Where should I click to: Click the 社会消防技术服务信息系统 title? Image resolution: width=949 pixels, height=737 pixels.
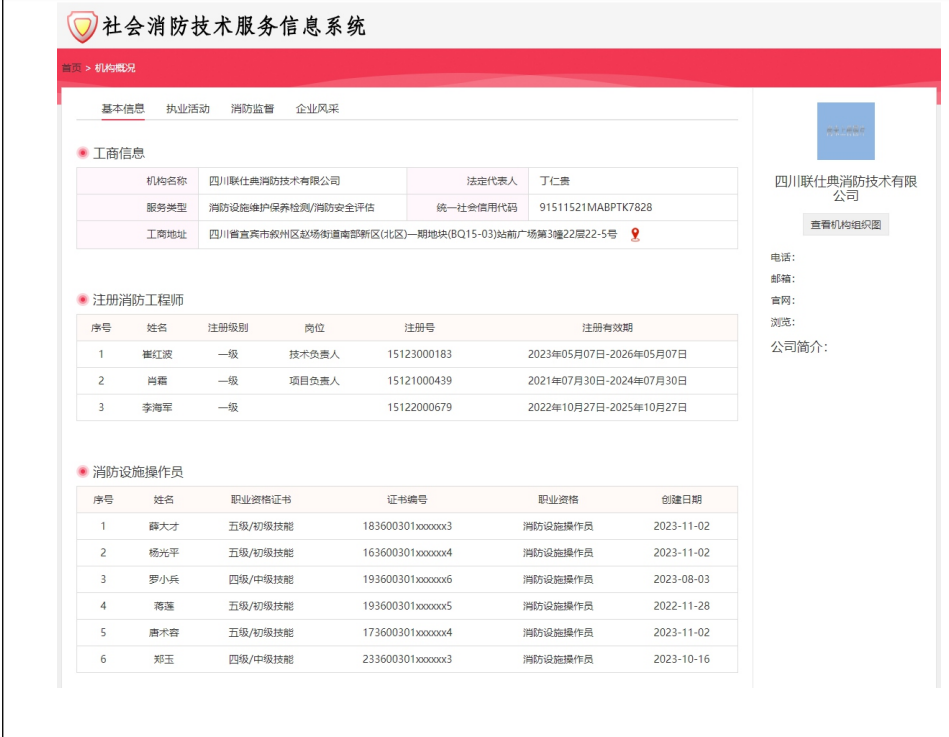234,26
